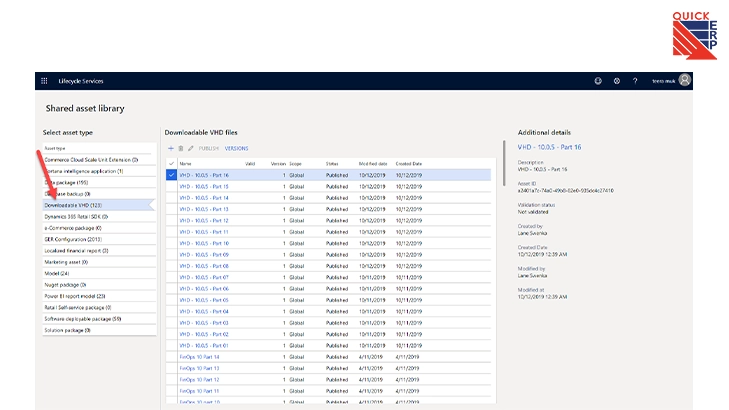Open FinOps 10 Part 14 file link
The width and height of the screenshot is (729, 410).
click(x=199, y=357)
